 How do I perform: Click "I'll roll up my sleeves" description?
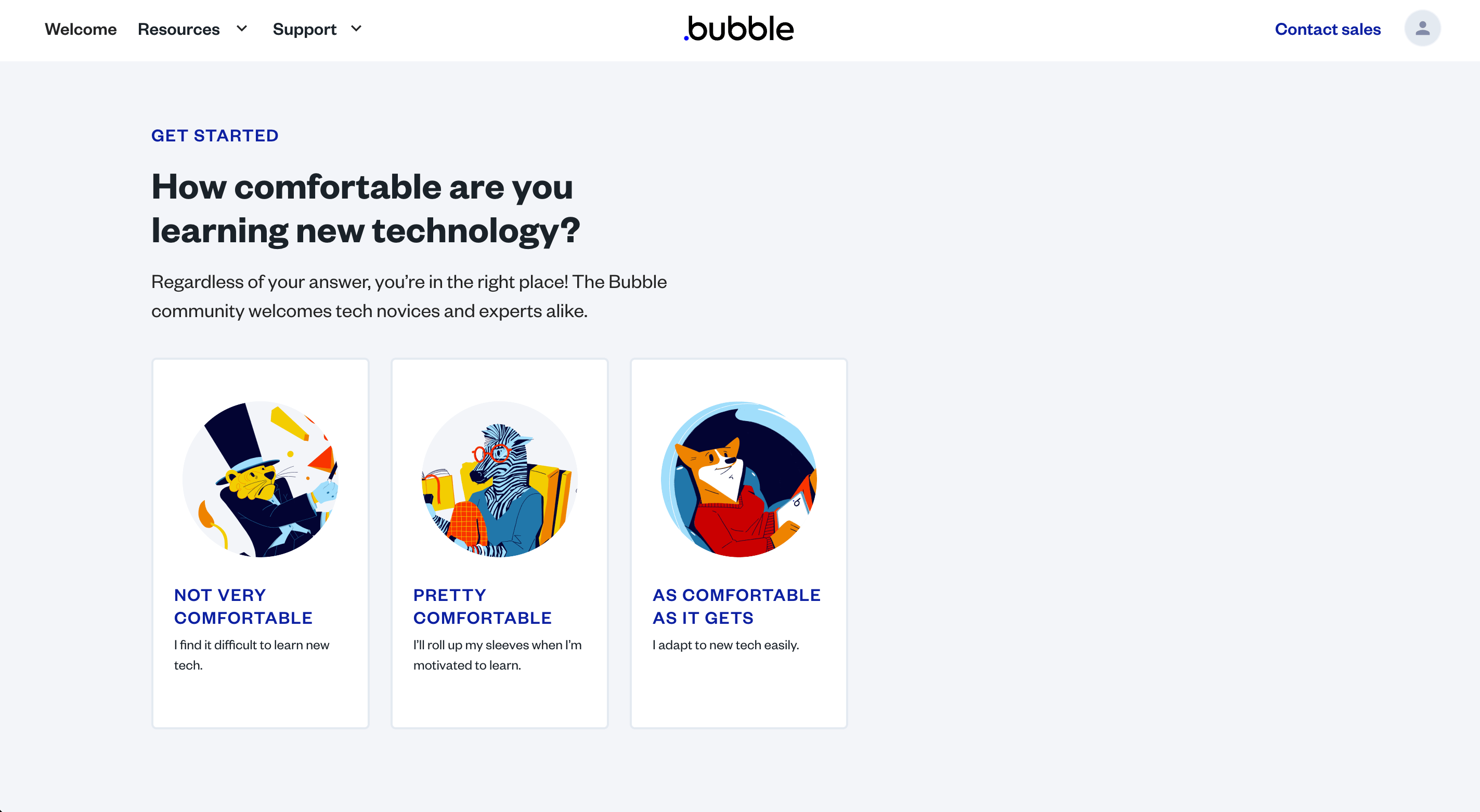tap(498, 654)
